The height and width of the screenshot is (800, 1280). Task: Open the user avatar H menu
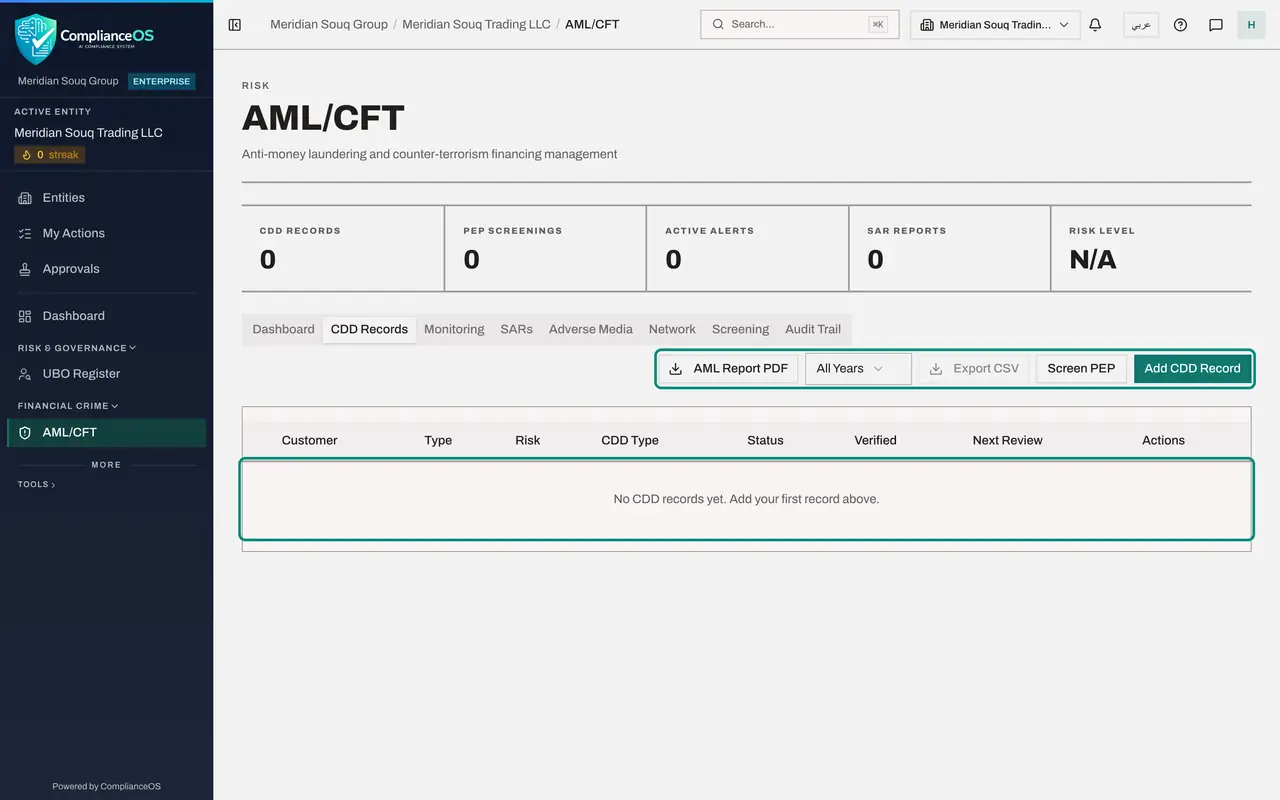[1251, 25]
